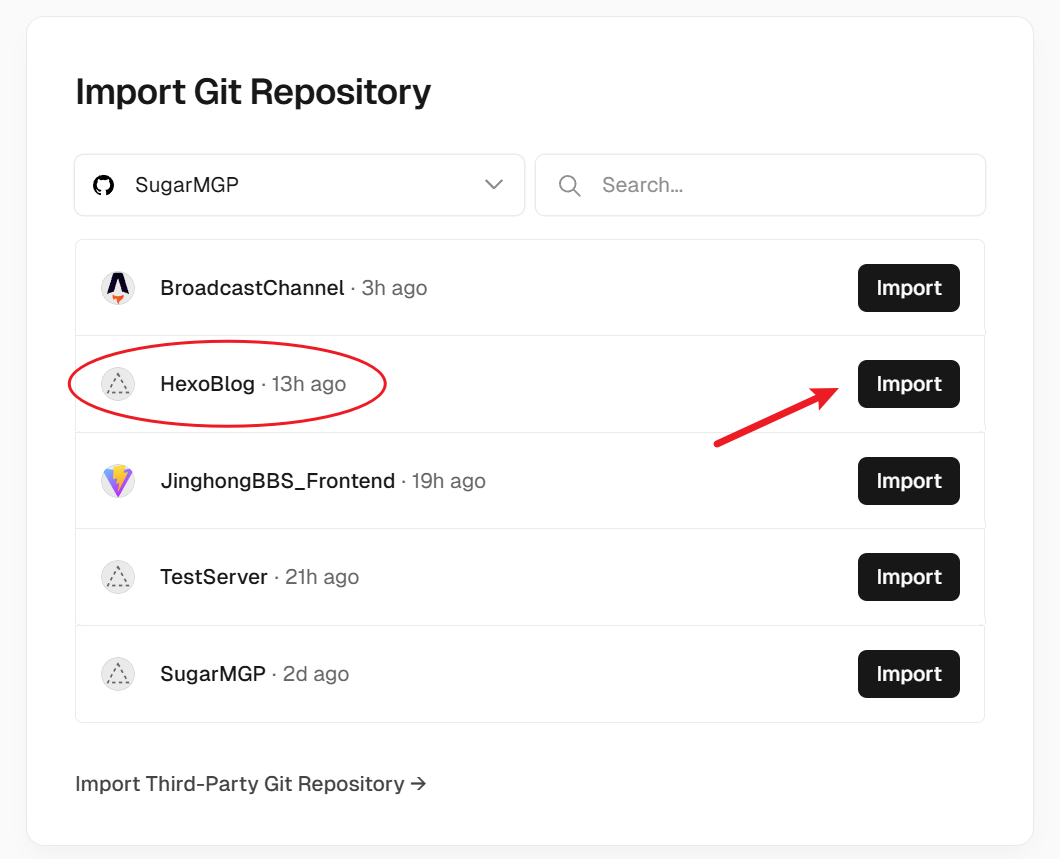Click the GitHub logo in account selector
1060x859 pixels.
(104, 185)
